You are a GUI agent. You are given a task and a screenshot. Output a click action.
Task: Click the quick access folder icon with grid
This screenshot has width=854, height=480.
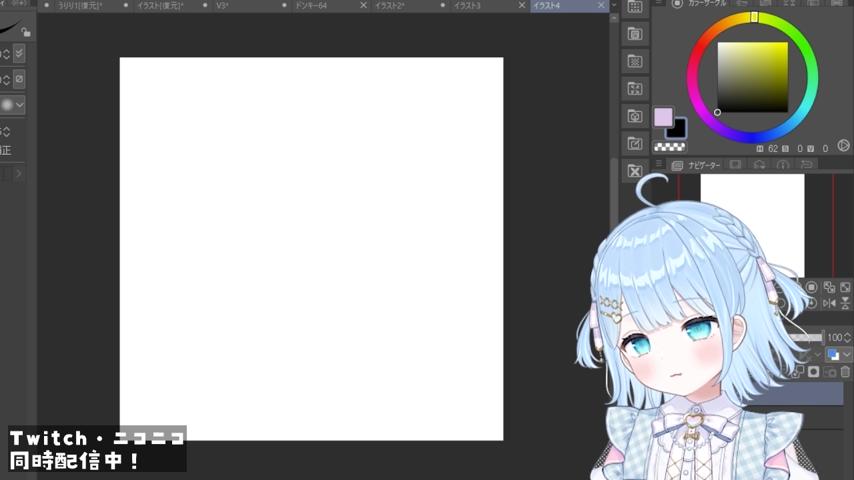(635, 7)
